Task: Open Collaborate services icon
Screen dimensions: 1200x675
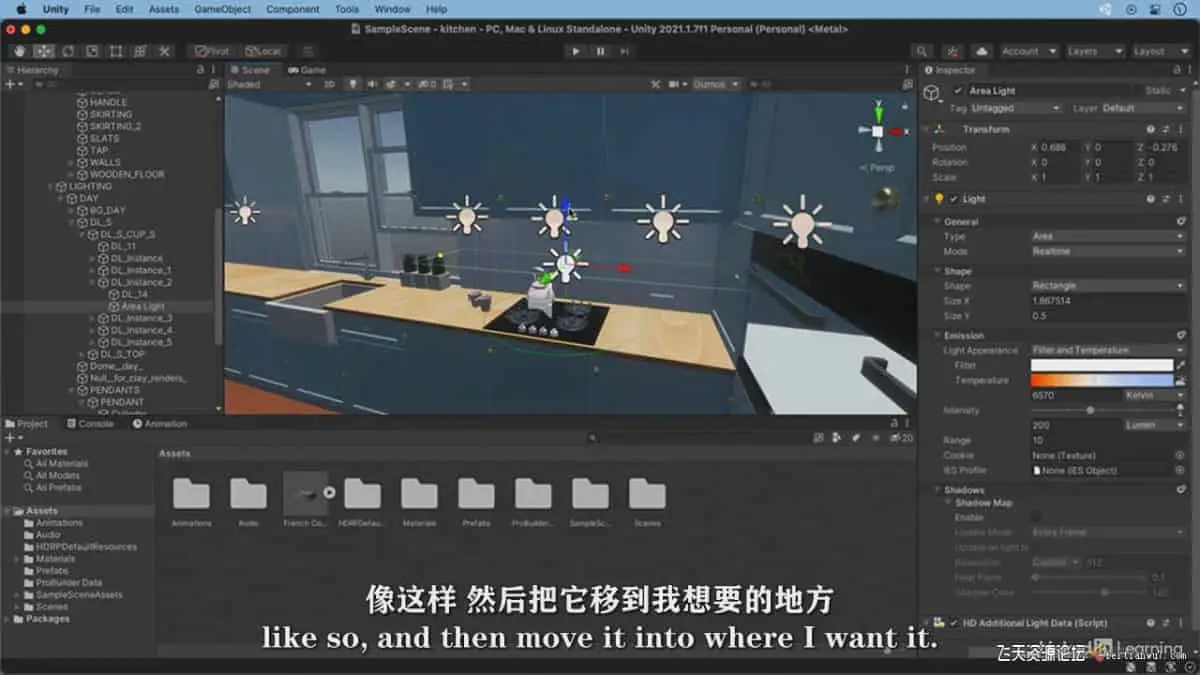Action: pos(953,51)
